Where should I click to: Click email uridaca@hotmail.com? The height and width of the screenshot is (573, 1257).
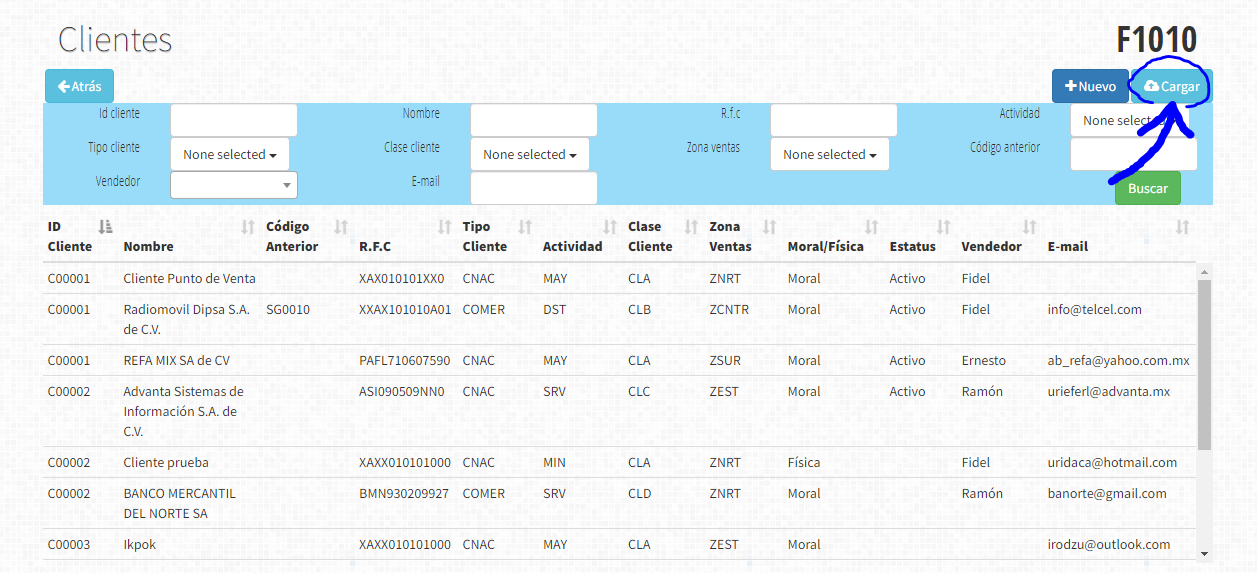pos(1113,462)
